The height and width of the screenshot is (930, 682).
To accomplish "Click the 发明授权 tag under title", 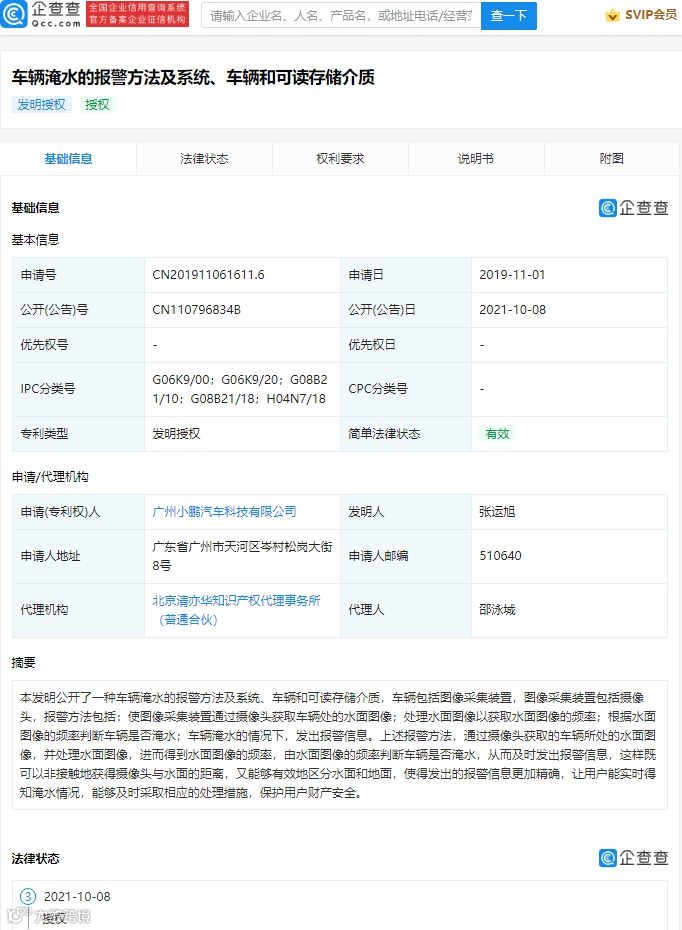I will [x=42, y=104].
